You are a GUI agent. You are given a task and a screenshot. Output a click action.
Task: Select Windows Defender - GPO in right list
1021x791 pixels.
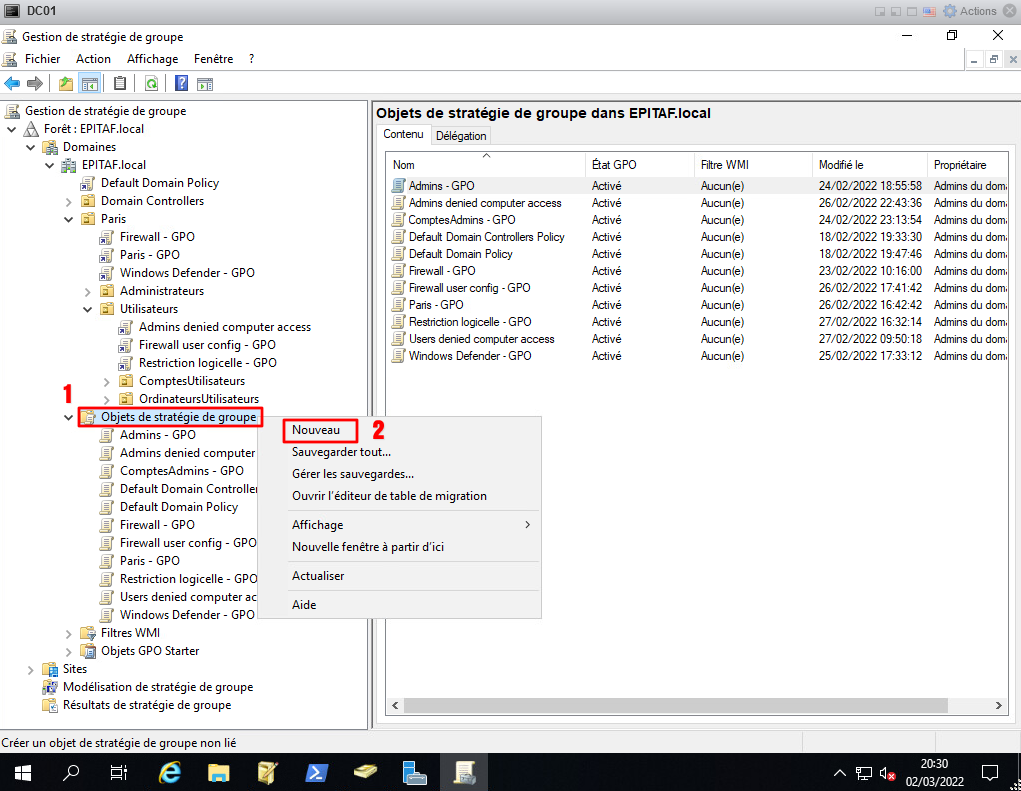pyautogui.click(x=469, y=356)
